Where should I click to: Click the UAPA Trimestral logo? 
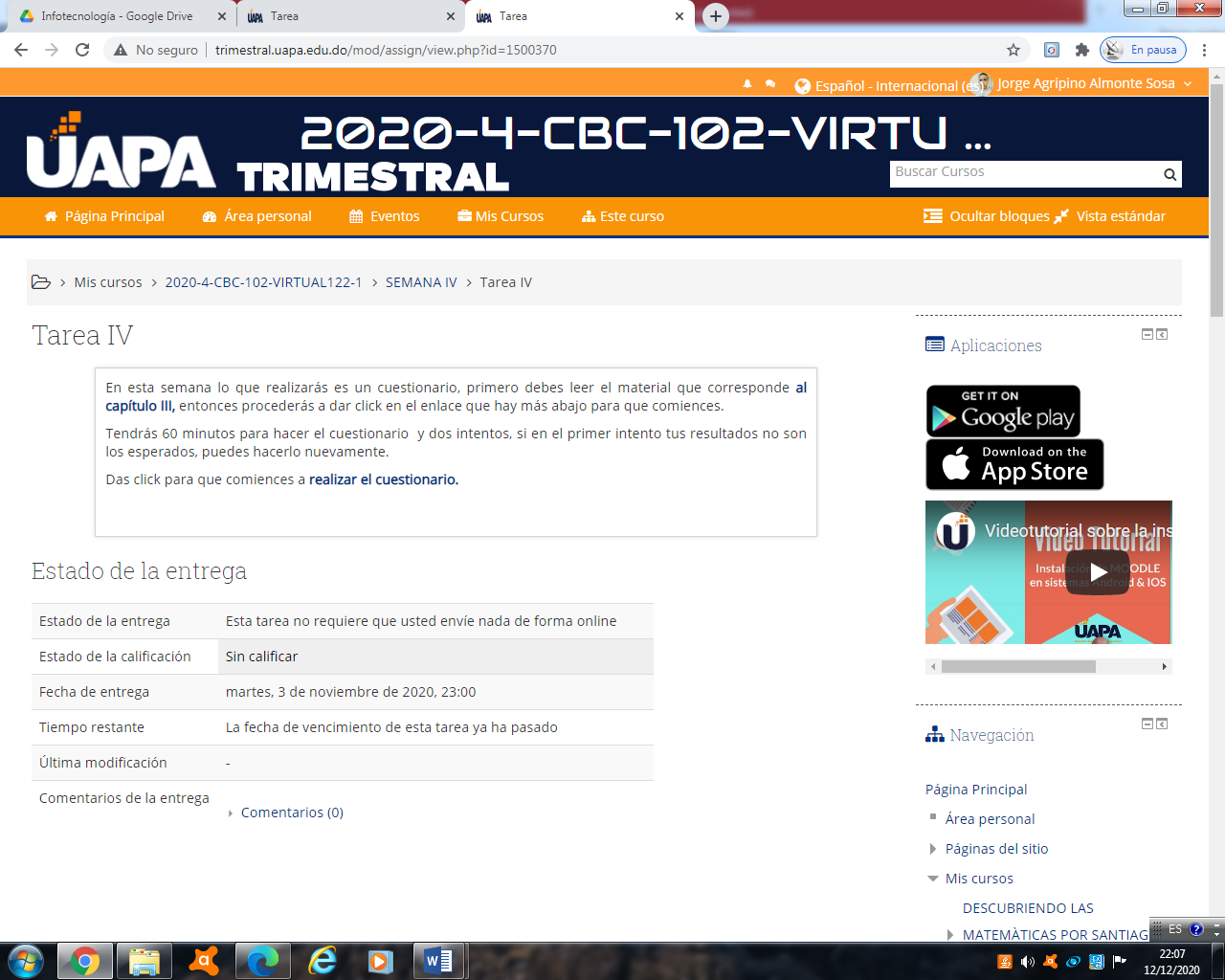pos(268,151)
